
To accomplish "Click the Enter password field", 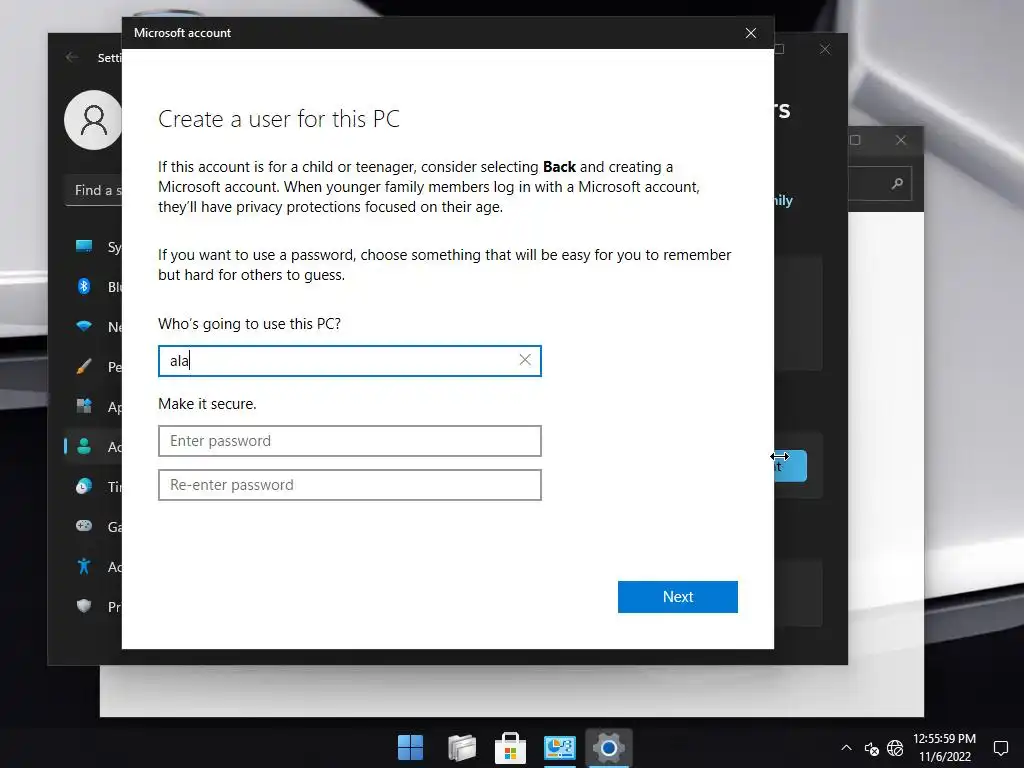I will [349, 441].
